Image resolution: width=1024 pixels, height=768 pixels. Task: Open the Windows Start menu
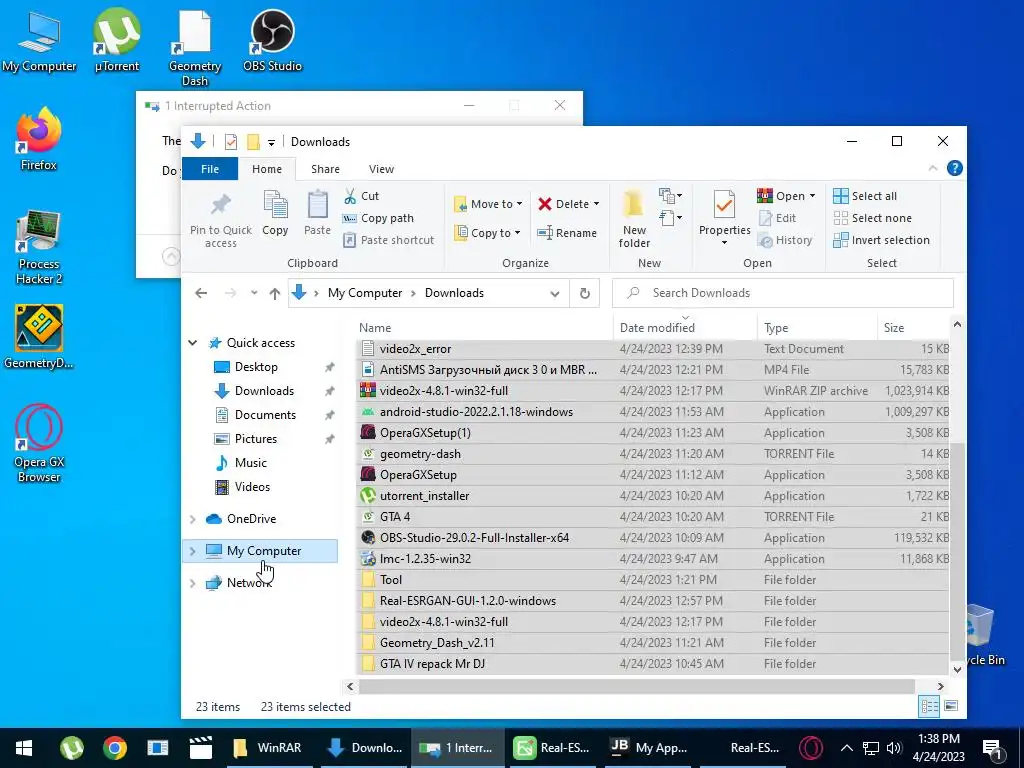(x=24, y=748)
